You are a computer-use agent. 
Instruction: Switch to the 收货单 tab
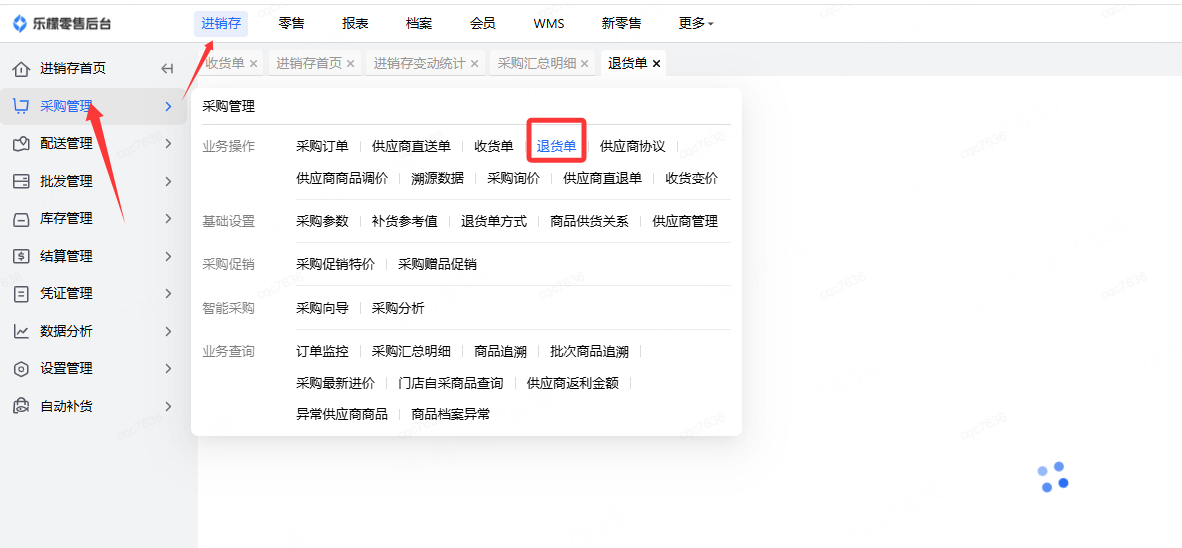(x=225, y=63)
